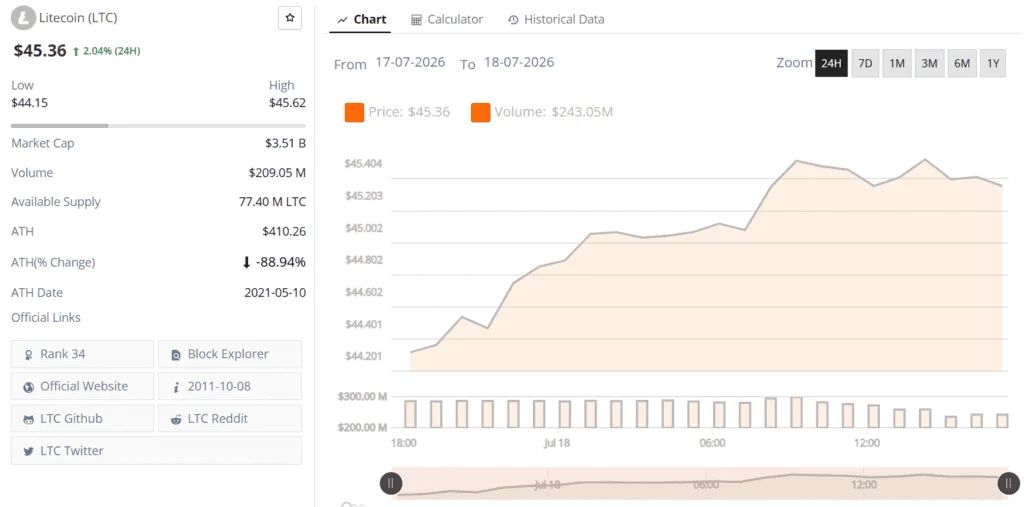Edit the From date 17-07-2026
This screenshot has height=507, width=1024.
click(410, 63)
